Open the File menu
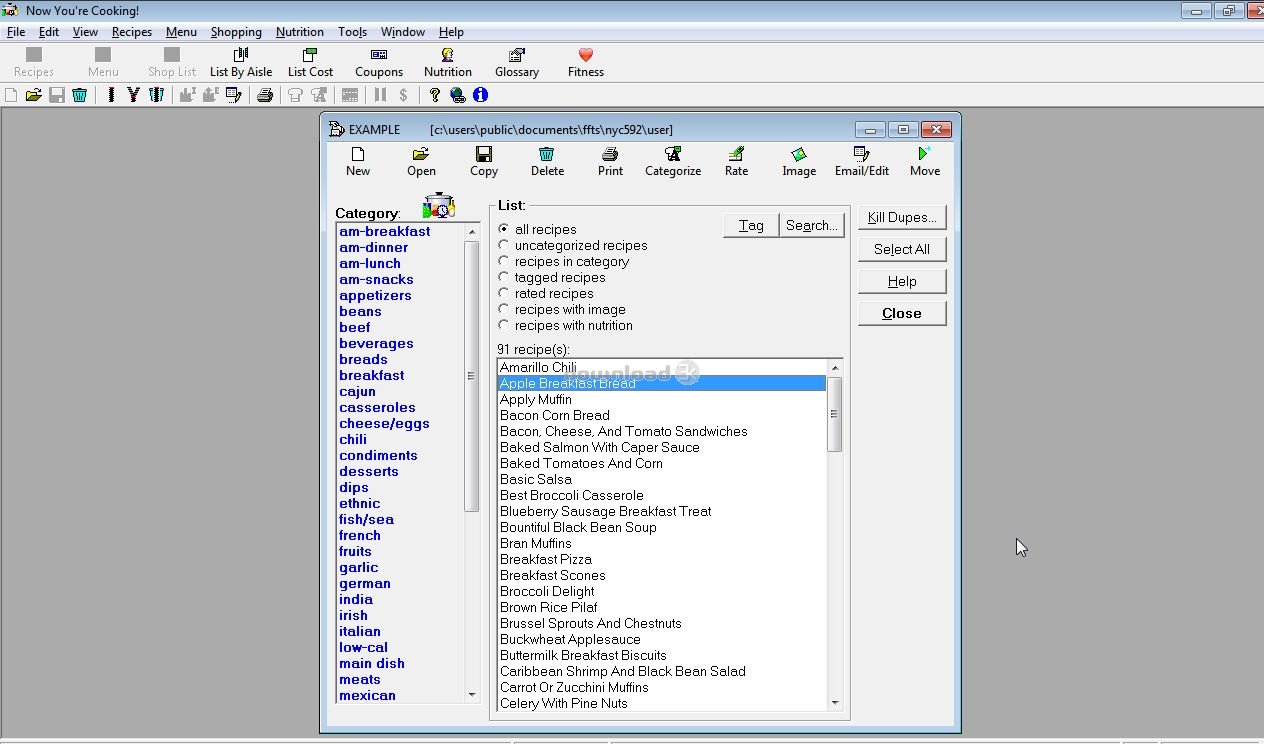This screenshot has width=1264, height=744. [x=16, y=32]
